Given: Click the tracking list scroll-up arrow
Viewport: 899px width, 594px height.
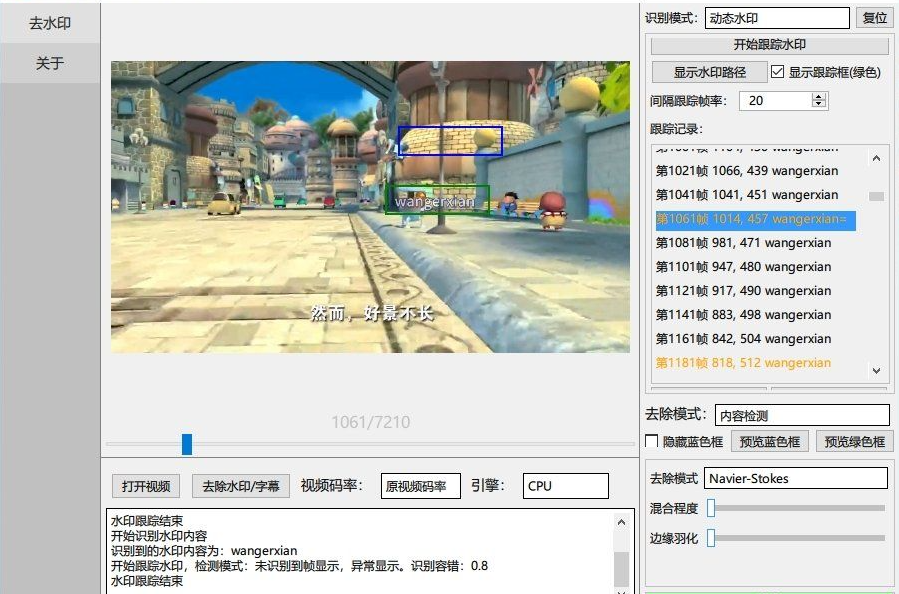Looking at the screenshot, I should point(876,158).
